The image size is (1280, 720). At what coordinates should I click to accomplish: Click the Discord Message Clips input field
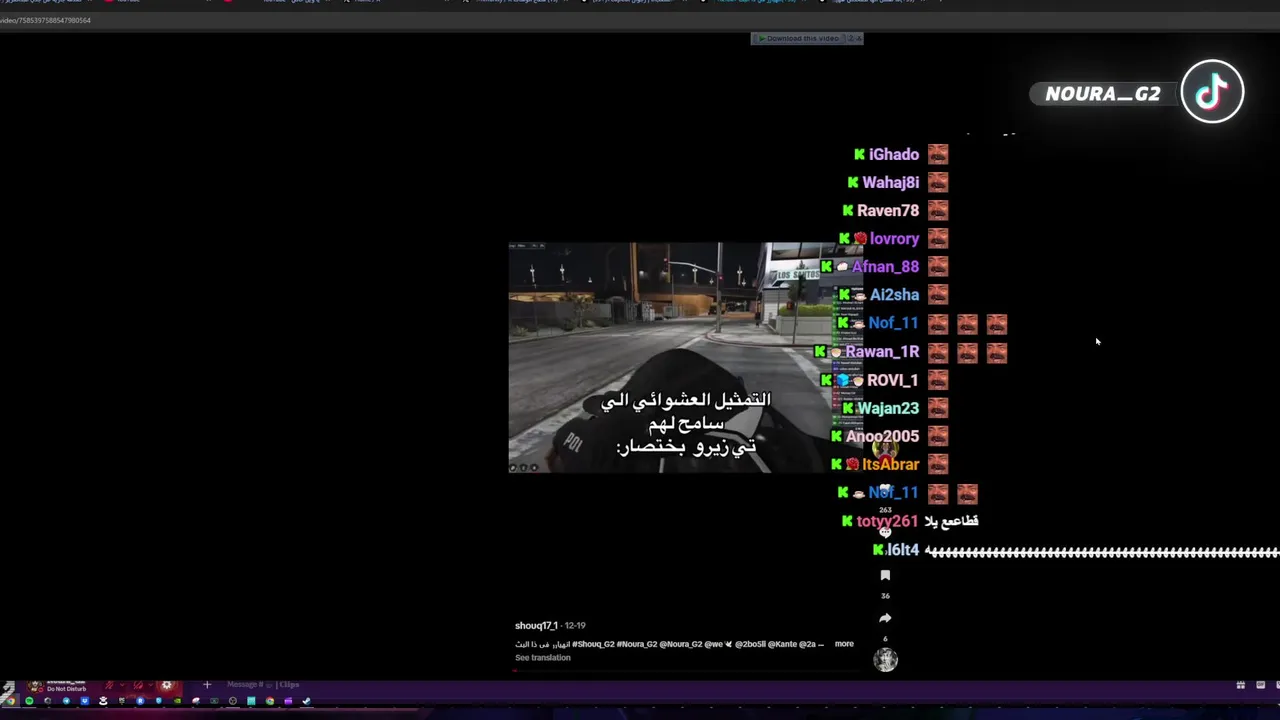click(263, 685)
